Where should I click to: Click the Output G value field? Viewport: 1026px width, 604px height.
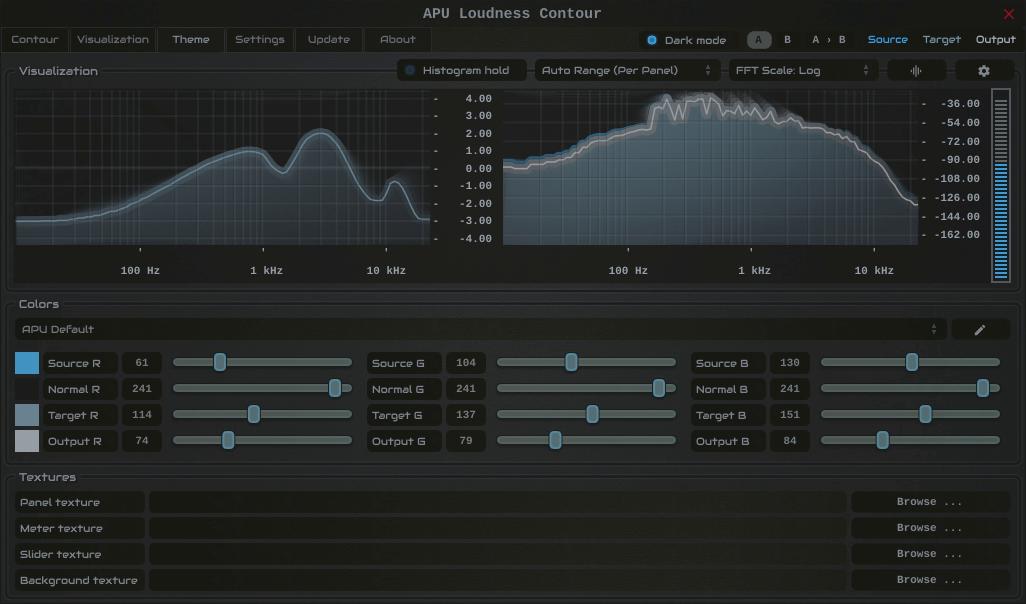tap(466, 441)
